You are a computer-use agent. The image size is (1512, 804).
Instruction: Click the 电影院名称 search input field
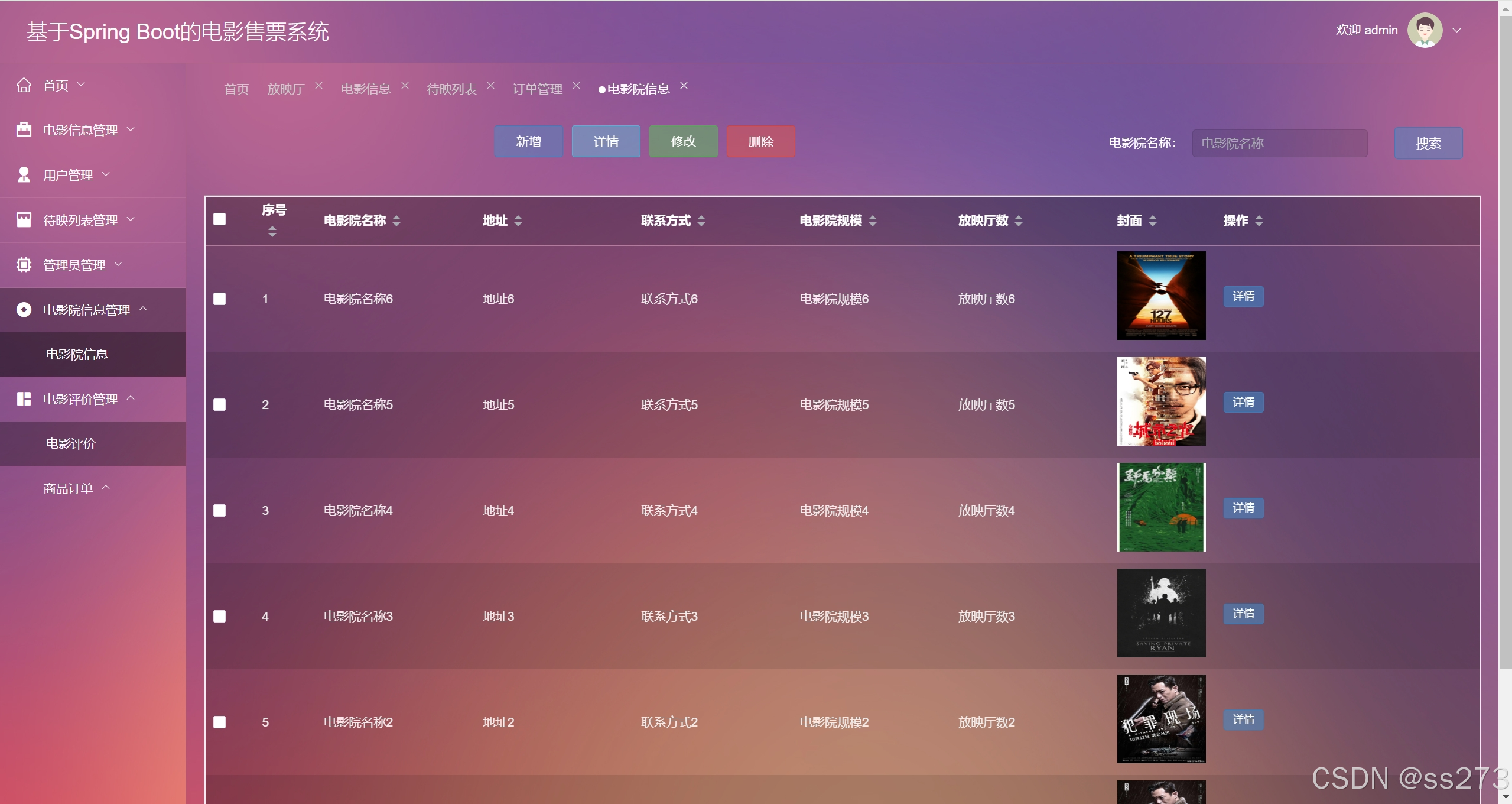(1279, 143)
